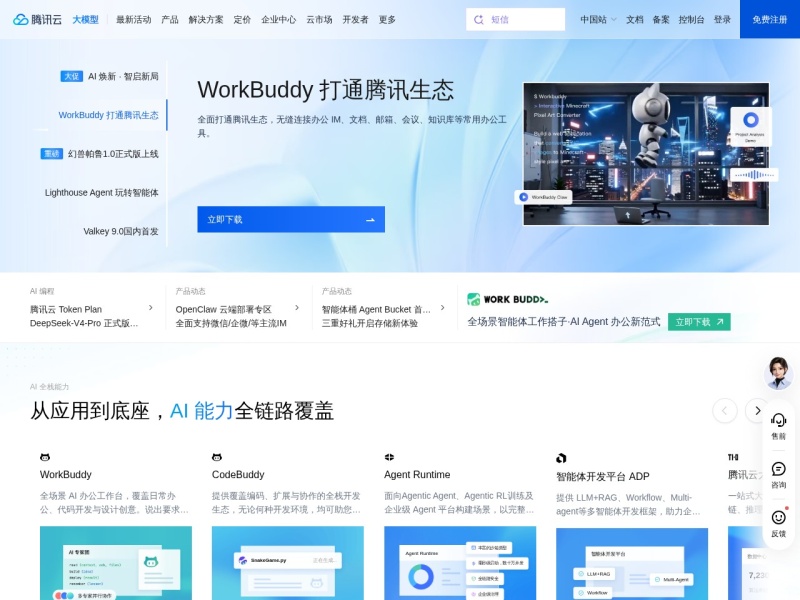The image size is (800, 600).
Task: Click chevron next to 智能体桶 Agent Bucket
Action: click(x=442, y=308)
